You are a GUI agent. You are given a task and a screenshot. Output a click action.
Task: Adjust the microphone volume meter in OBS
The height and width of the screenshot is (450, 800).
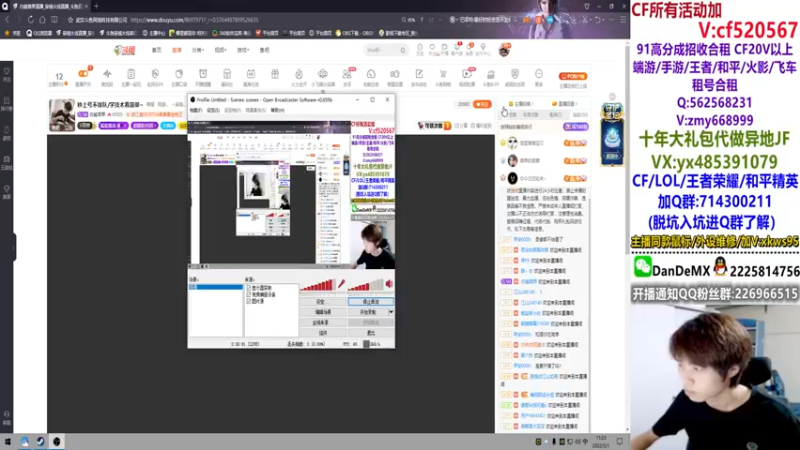[x=318, y=285]
